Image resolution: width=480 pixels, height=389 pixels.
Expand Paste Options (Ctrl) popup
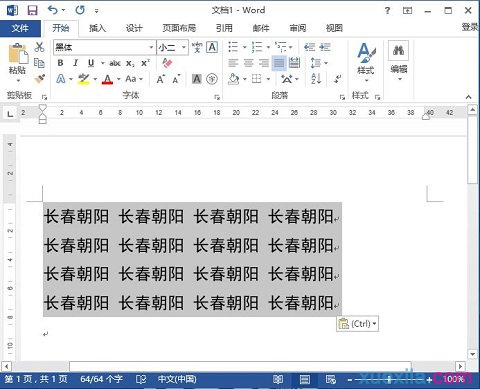(x=357, y=323)
